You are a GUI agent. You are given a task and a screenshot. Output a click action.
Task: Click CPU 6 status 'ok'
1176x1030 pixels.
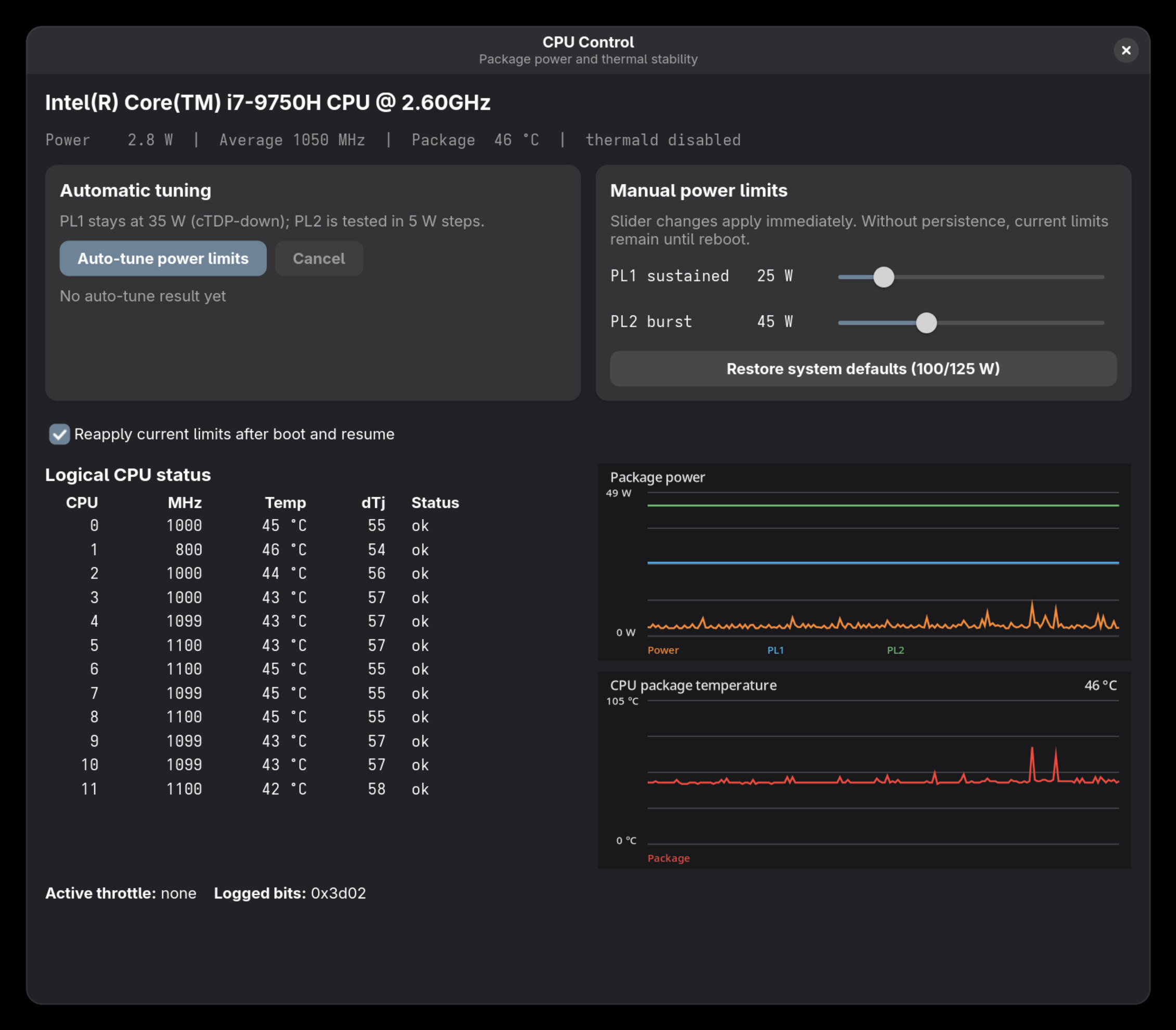click(x=420, y=669)
